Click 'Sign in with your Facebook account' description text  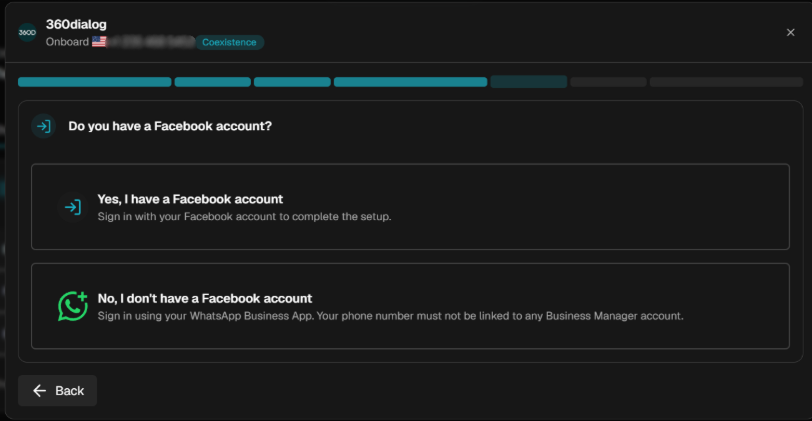pos(244,216)
